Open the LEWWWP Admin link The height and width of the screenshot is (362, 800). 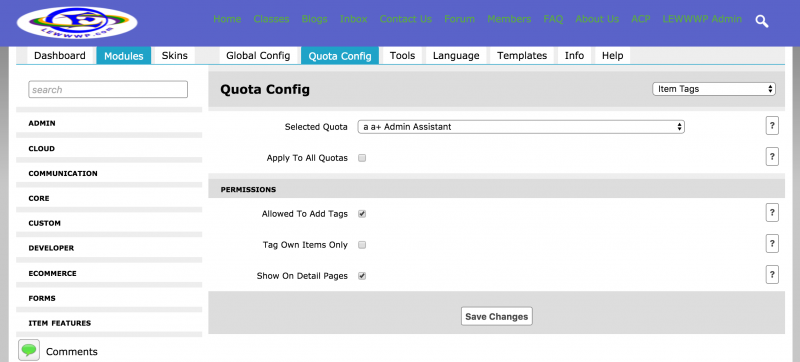pos(702,19)
